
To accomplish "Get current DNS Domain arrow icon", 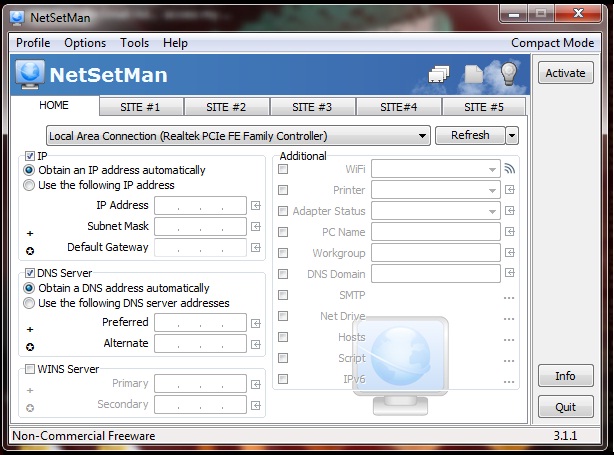I will 509,273.
